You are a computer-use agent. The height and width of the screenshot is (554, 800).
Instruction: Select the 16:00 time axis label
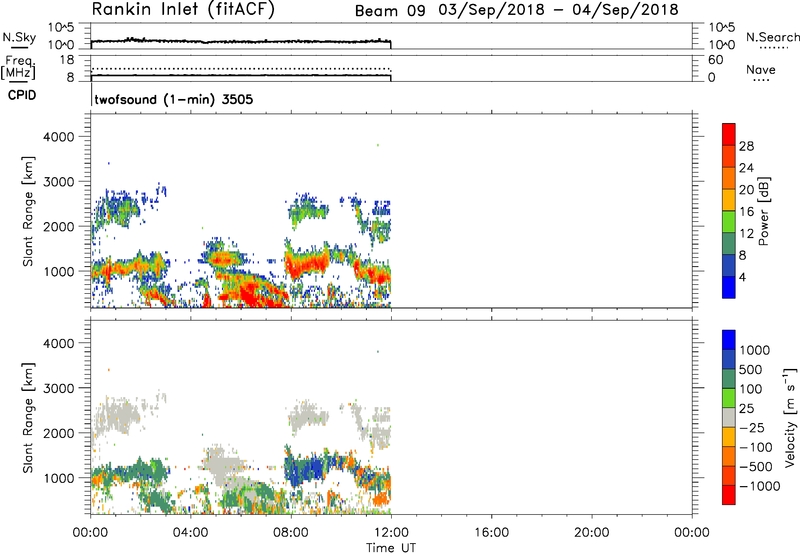(x=491, y=533)
